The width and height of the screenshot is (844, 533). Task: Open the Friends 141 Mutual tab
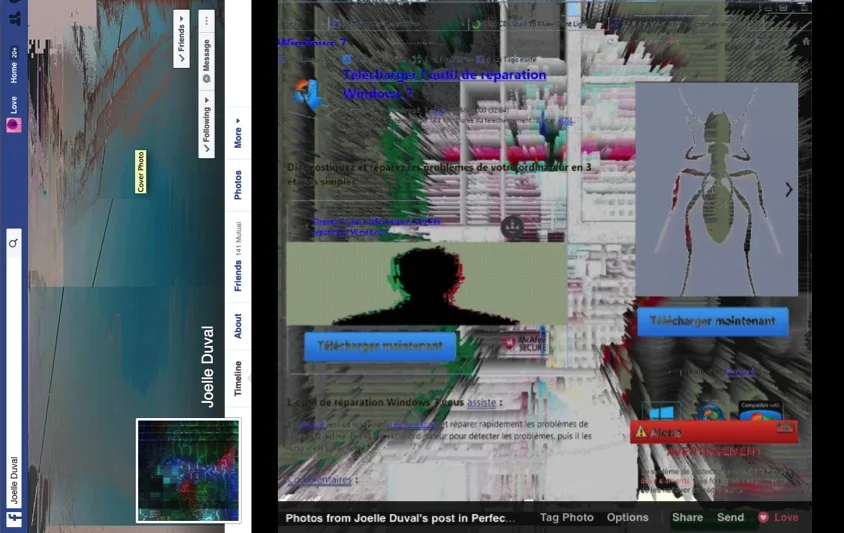(237, 257)
